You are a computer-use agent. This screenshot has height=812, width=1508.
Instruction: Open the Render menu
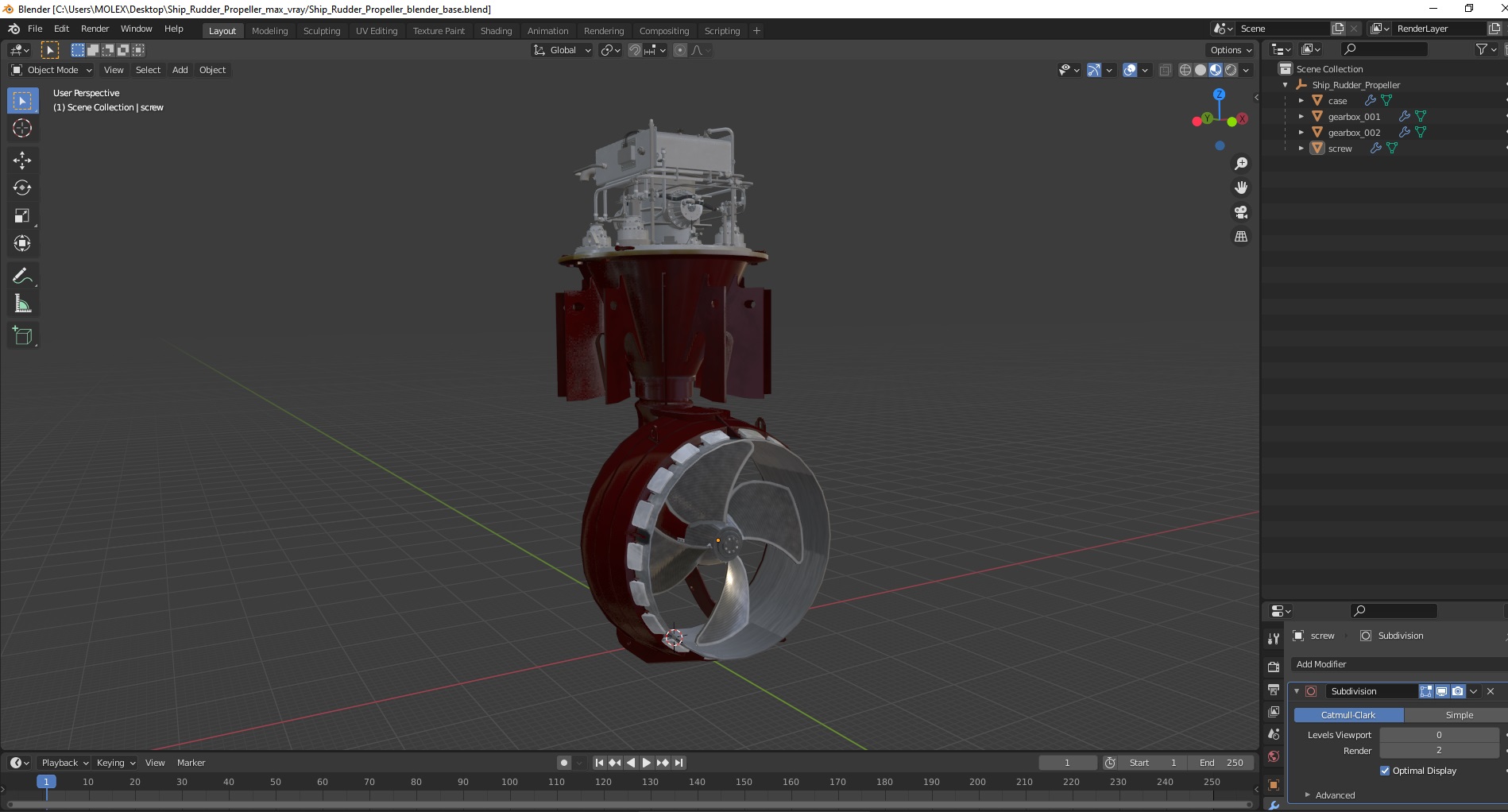[95, 29]
